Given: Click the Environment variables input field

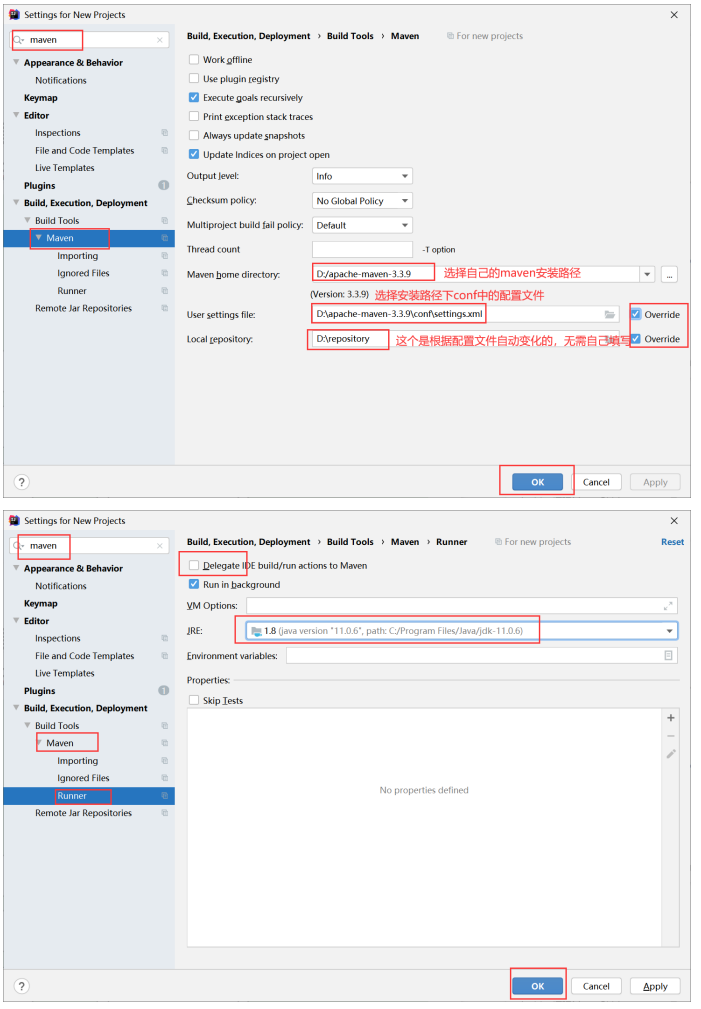Looking at the screenshot, I should tap(481, 655).
